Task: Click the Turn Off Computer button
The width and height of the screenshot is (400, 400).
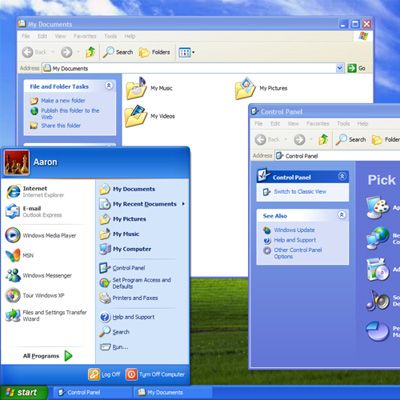Action: [155, 374]
